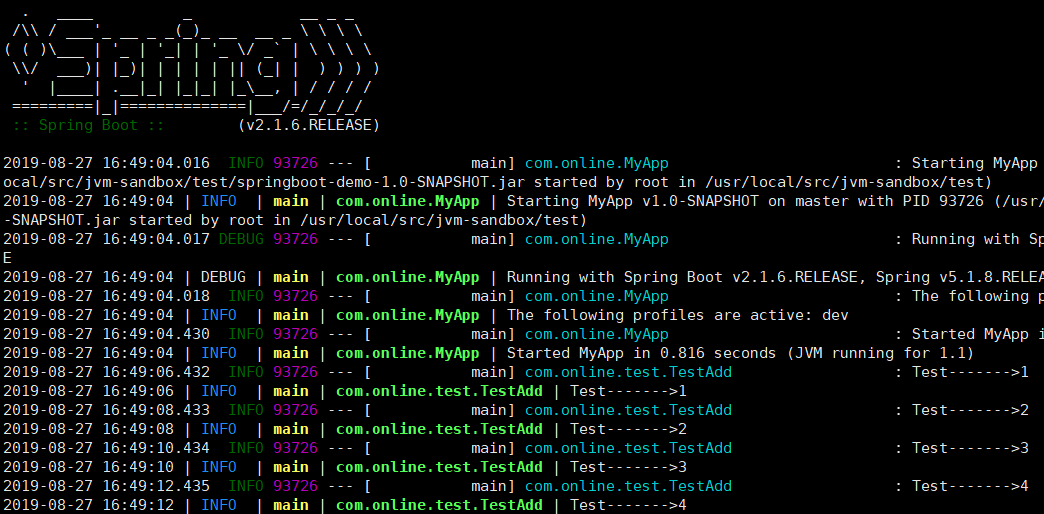Click magenta PID '93726' on 16:49:04.016 line
1044x514 pixels.
tap(296, 163)
